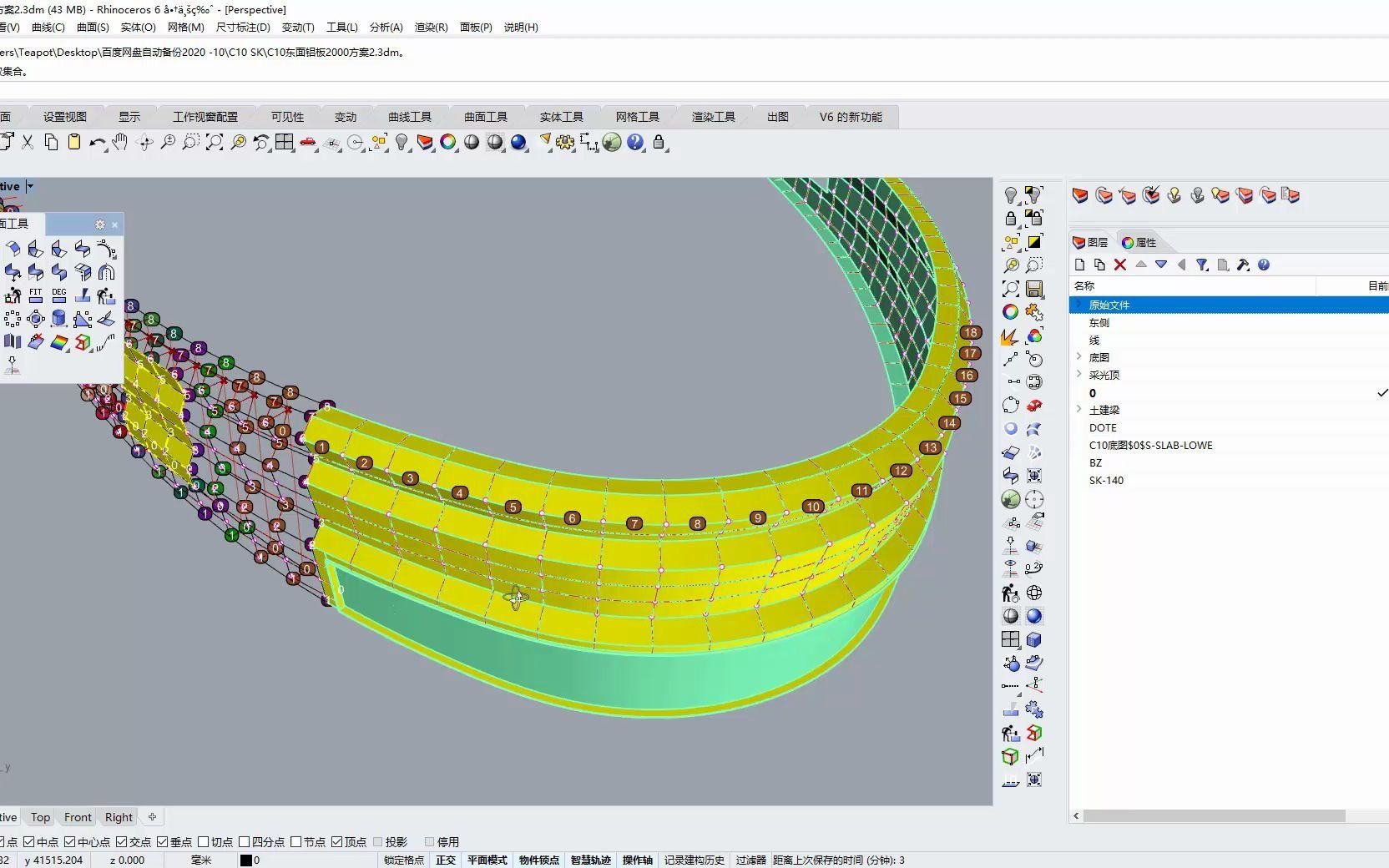Click the blue help question mark in toolbar
Screen dimensions: 1389x868
click(x=635, y=143)
